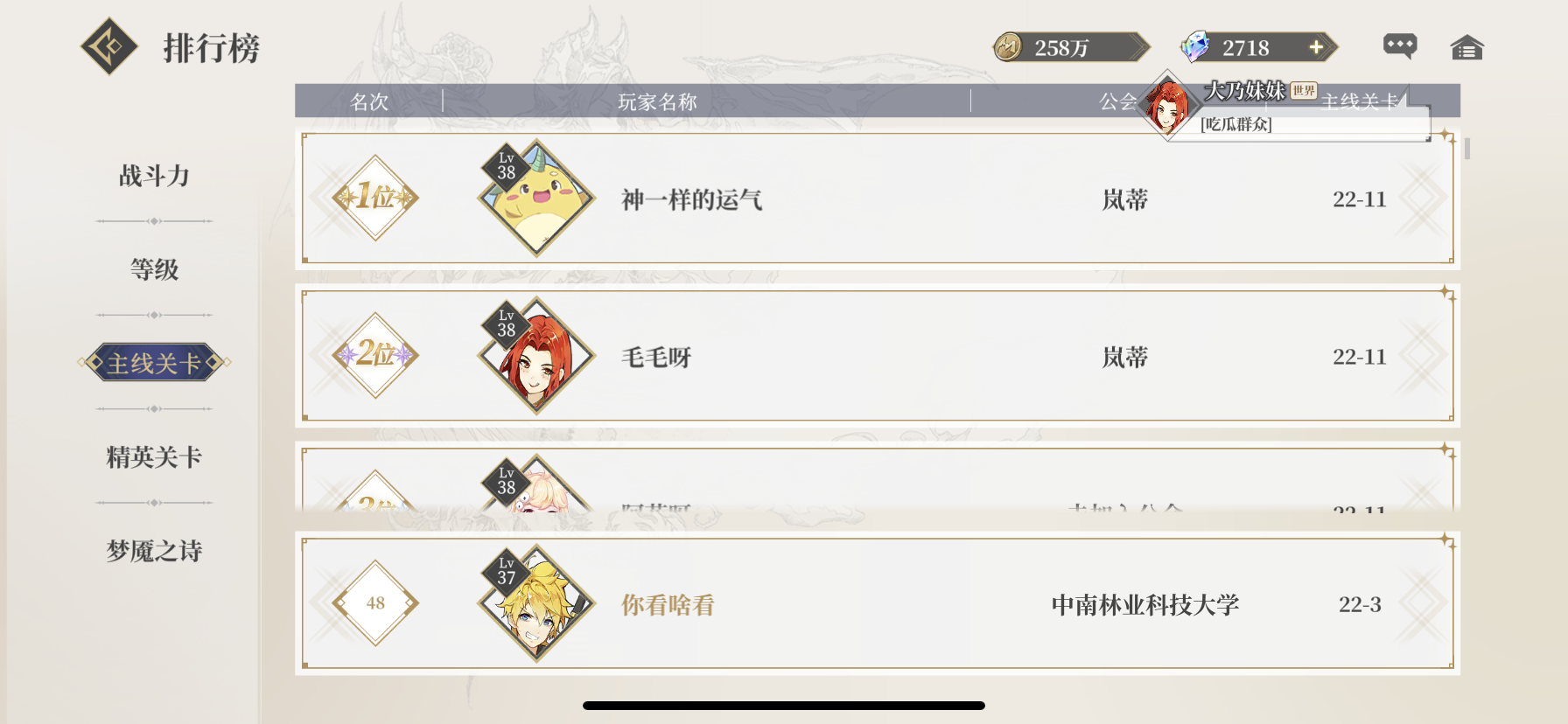Tap the gold coin currency icon
The height and width of the screenshot is (724, 1568).
click(x=1007, y=46)
